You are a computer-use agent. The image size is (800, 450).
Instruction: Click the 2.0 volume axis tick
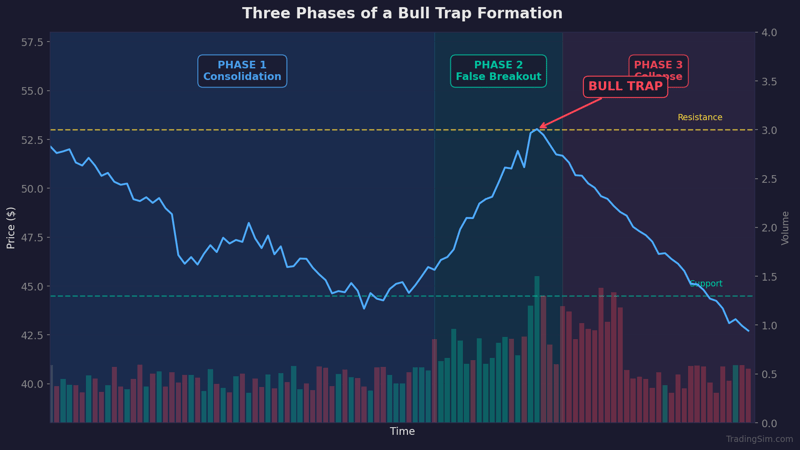pos(771,228)
